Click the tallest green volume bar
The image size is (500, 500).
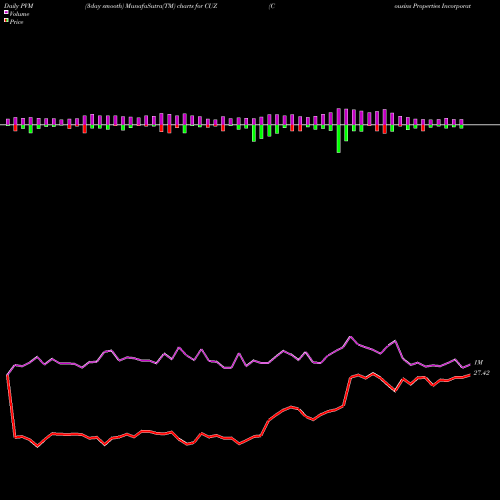pos(339,139)
